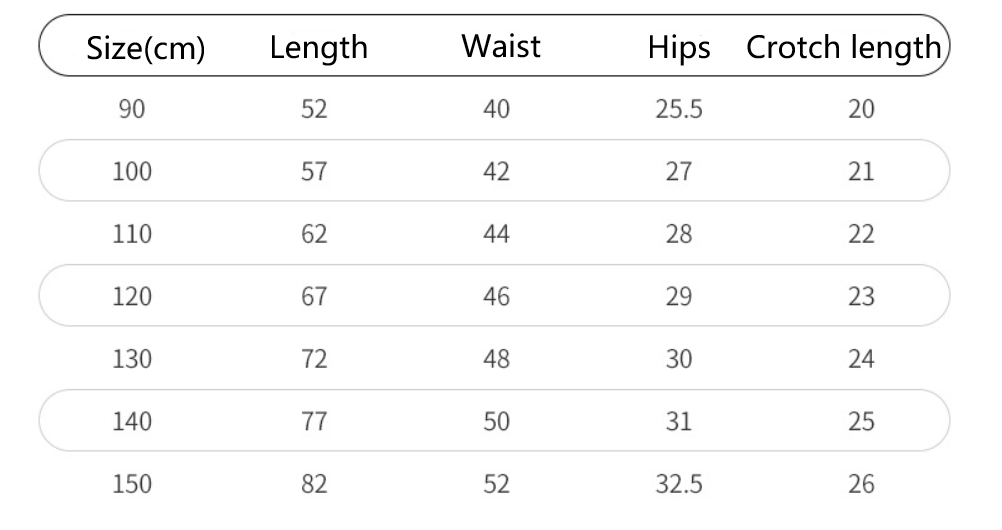Click the Hips column header

point(678,47)
